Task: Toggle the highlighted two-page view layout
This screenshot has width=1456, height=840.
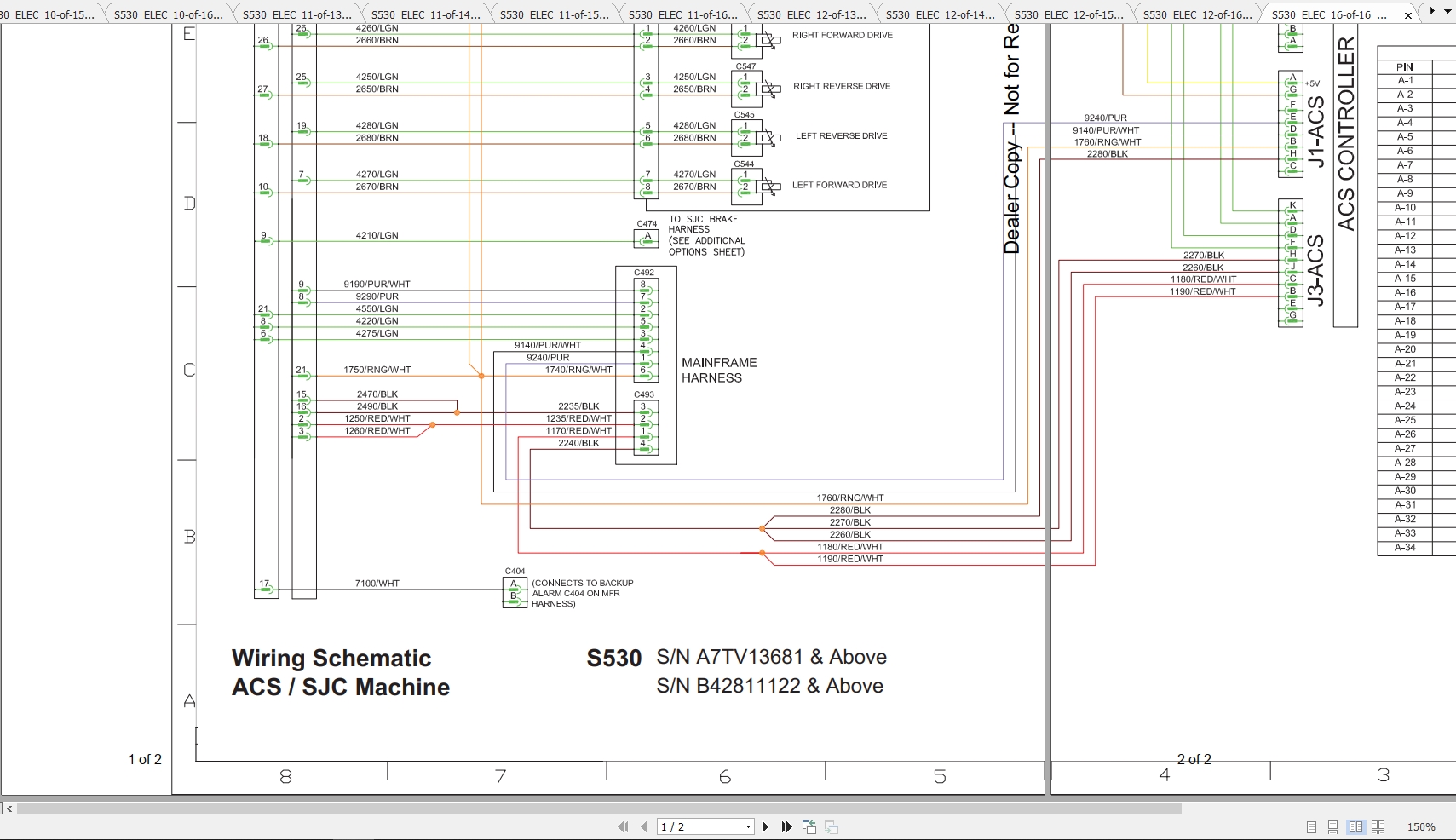Action: pos(1356,826)
